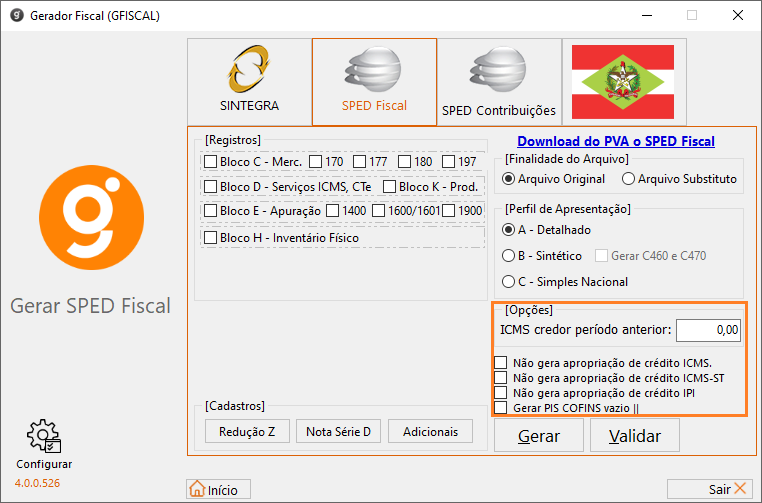Check the 197 register box
Screen dimensions: 762x503
point(449,161)
